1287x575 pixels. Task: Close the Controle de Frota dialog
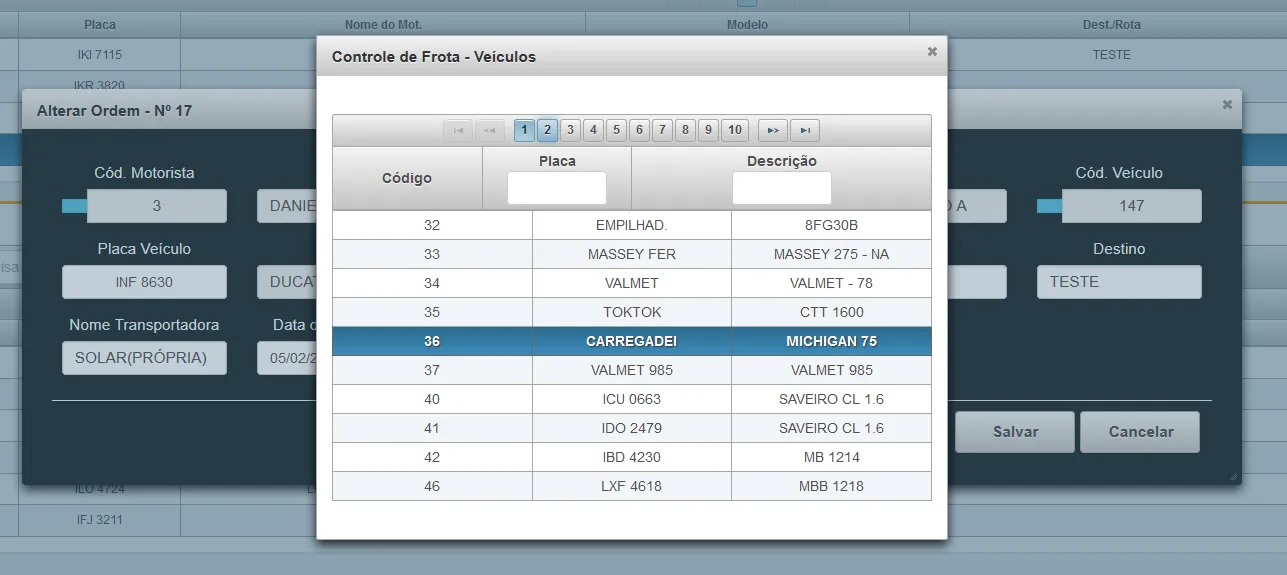click(932, 52)
